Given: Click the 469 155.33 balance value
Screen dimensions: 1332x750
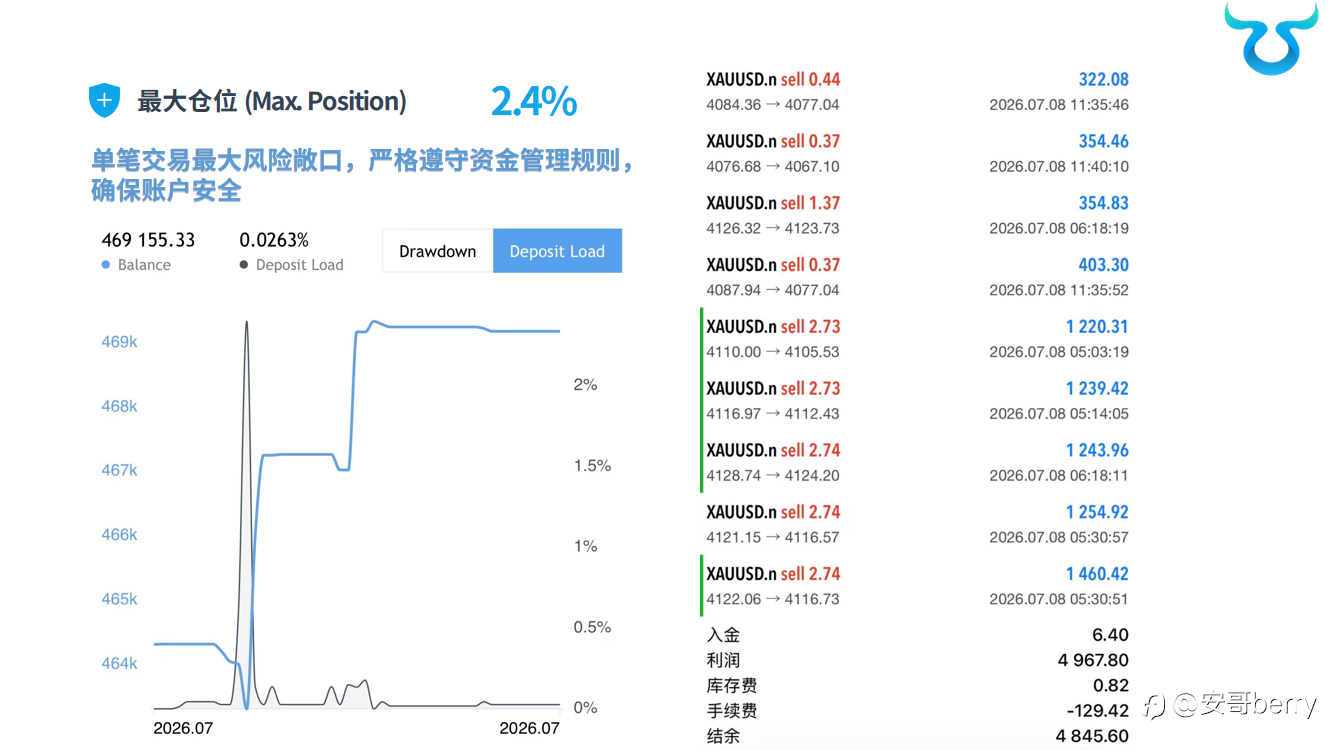Looking at the screenshot, I should point(148,240).
